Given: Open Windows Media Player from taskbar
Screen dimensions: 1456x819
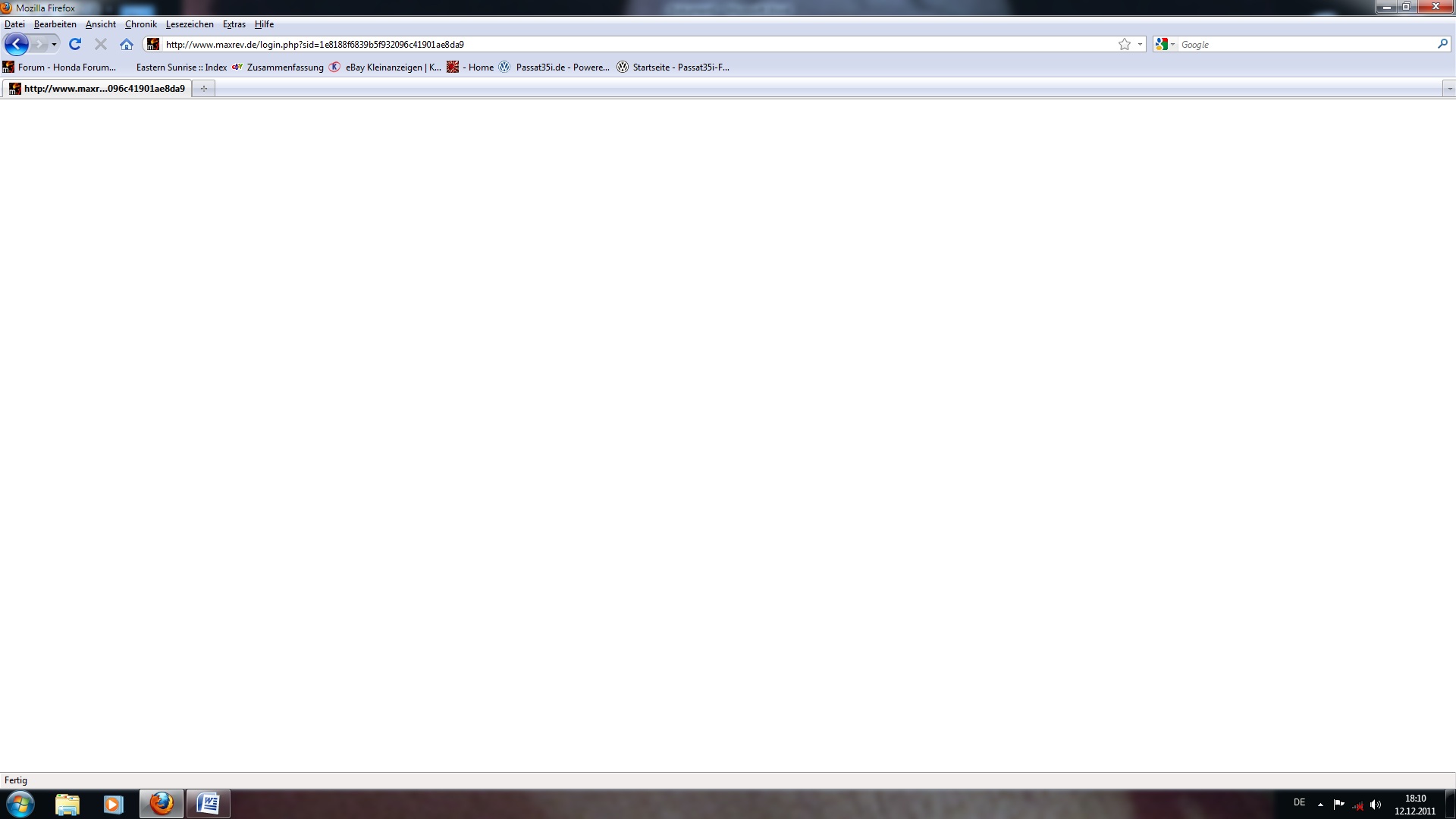Looking at the screenshot, I should tap(113, 804).
